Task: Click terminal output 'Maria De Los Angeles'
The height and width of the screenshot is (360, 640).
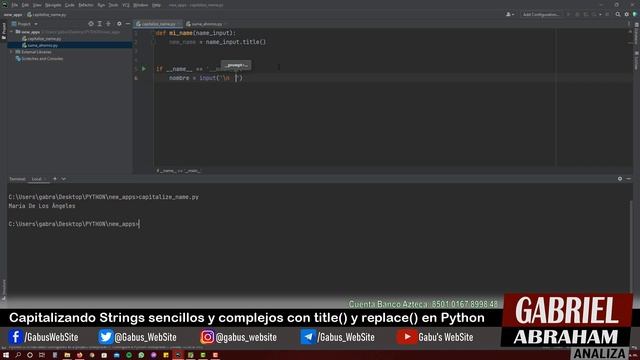Action: pyautogui.click(x=42, y=206)
